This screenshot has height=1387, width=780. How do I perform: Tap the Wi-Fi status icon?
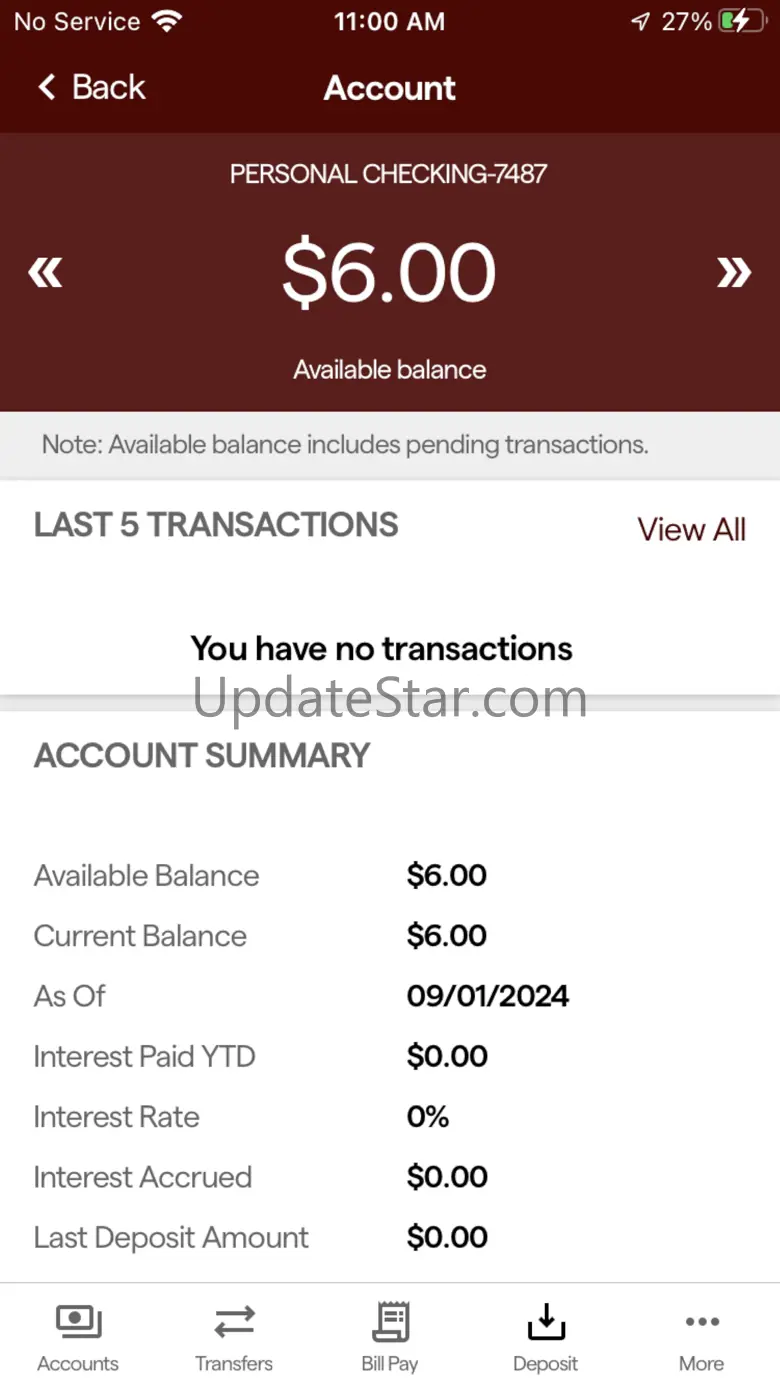click(x=165, y=21)
